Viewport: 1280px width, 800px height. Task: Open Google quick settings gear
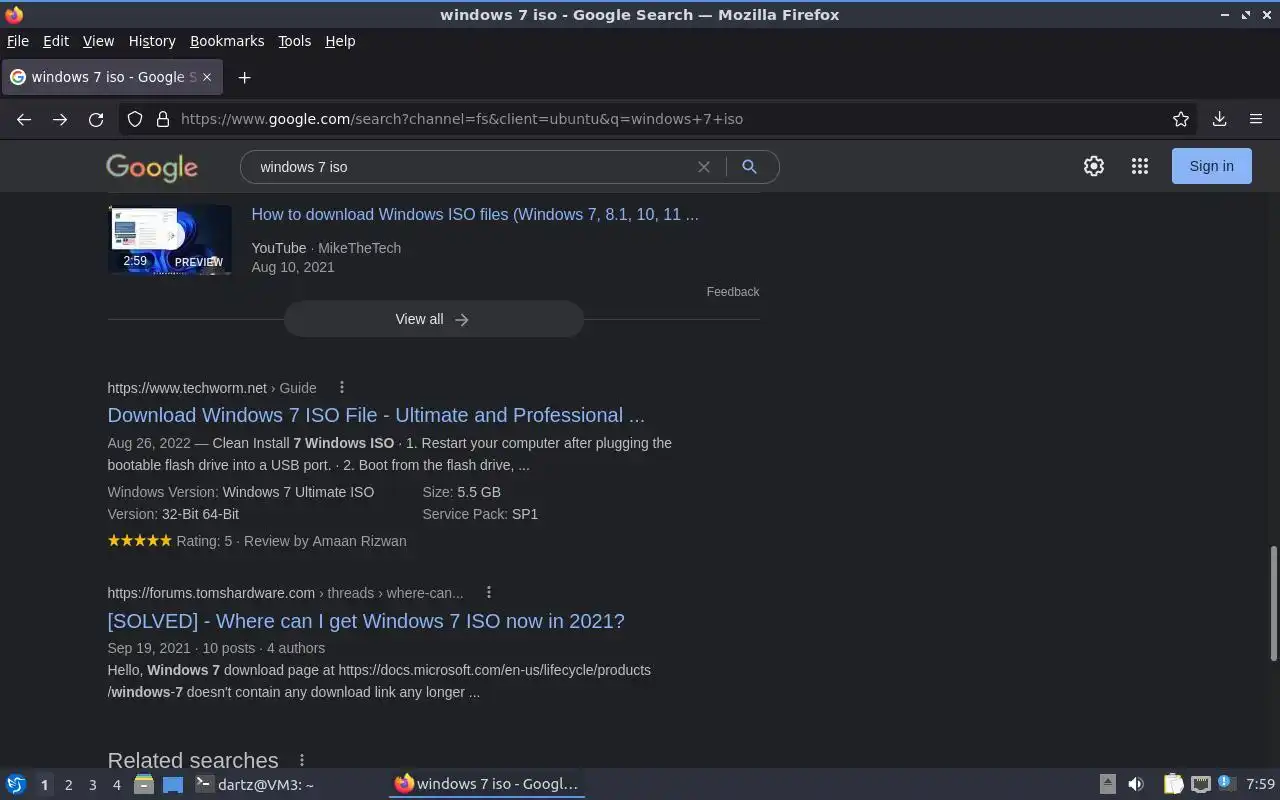(x=1094, y=167)
